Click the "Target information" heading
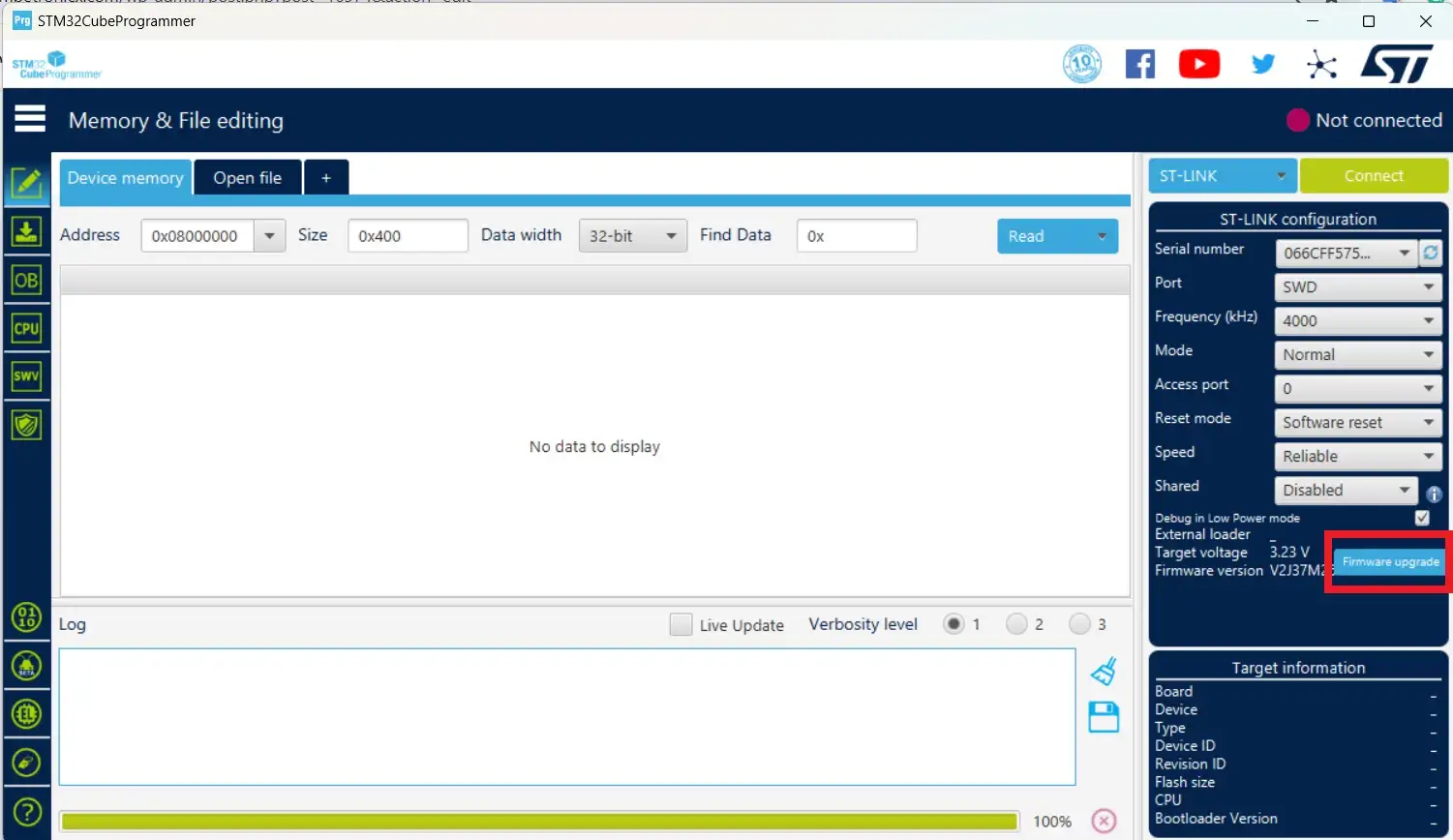 pyautogui.click(x=1298, y=668)
